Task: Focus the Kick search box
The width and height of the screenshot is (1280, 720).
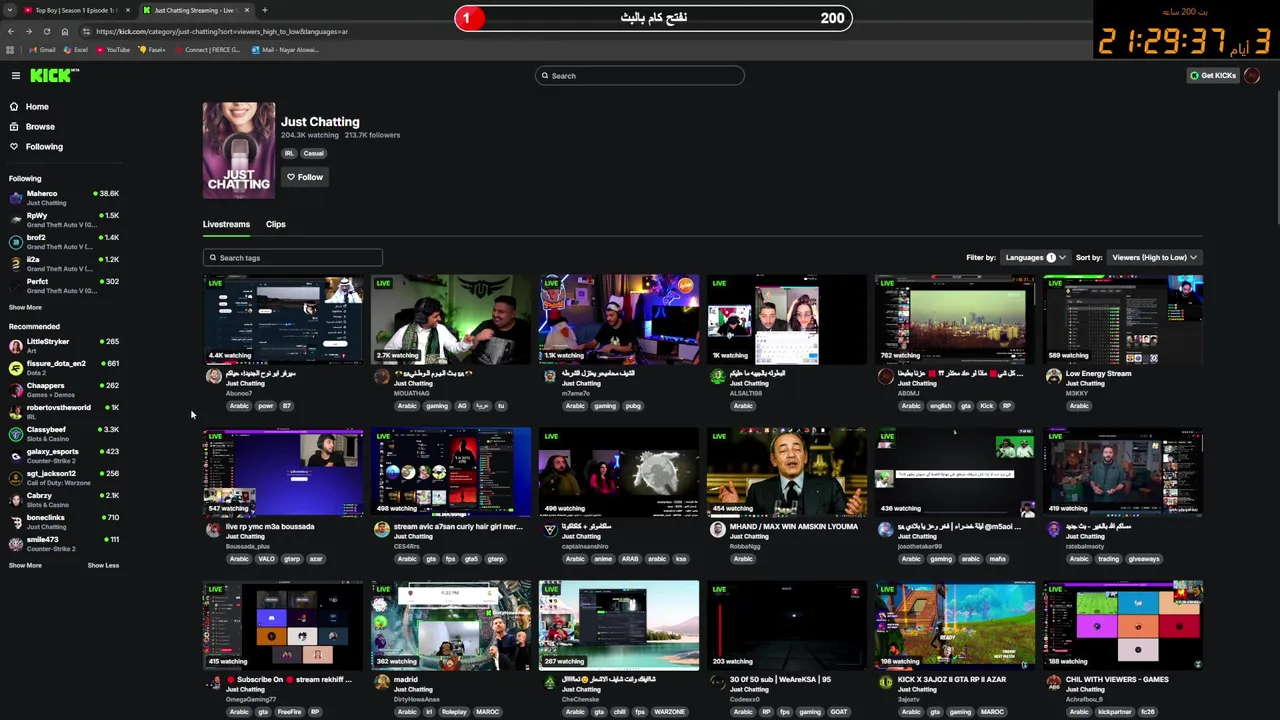Action: pyautogui.click(x=640, y=76)
